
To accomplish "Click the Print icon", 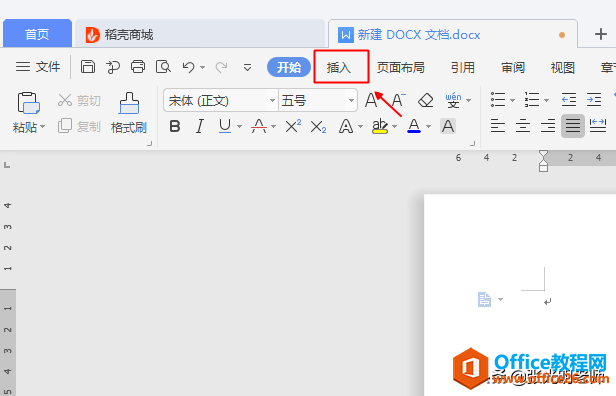I will (138, 67).
